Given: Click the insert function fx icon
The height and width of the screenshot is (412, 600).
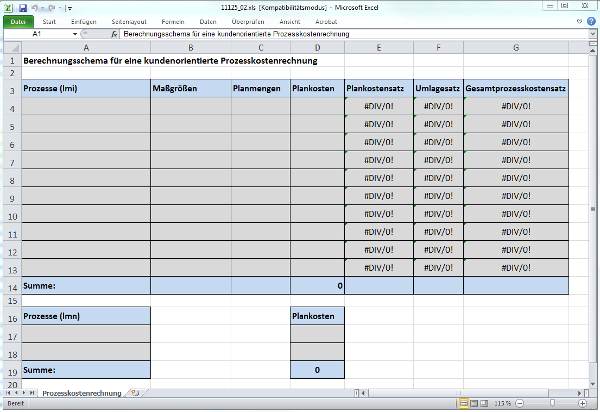Looking at the screenshot, I should [x=113, y=34].
